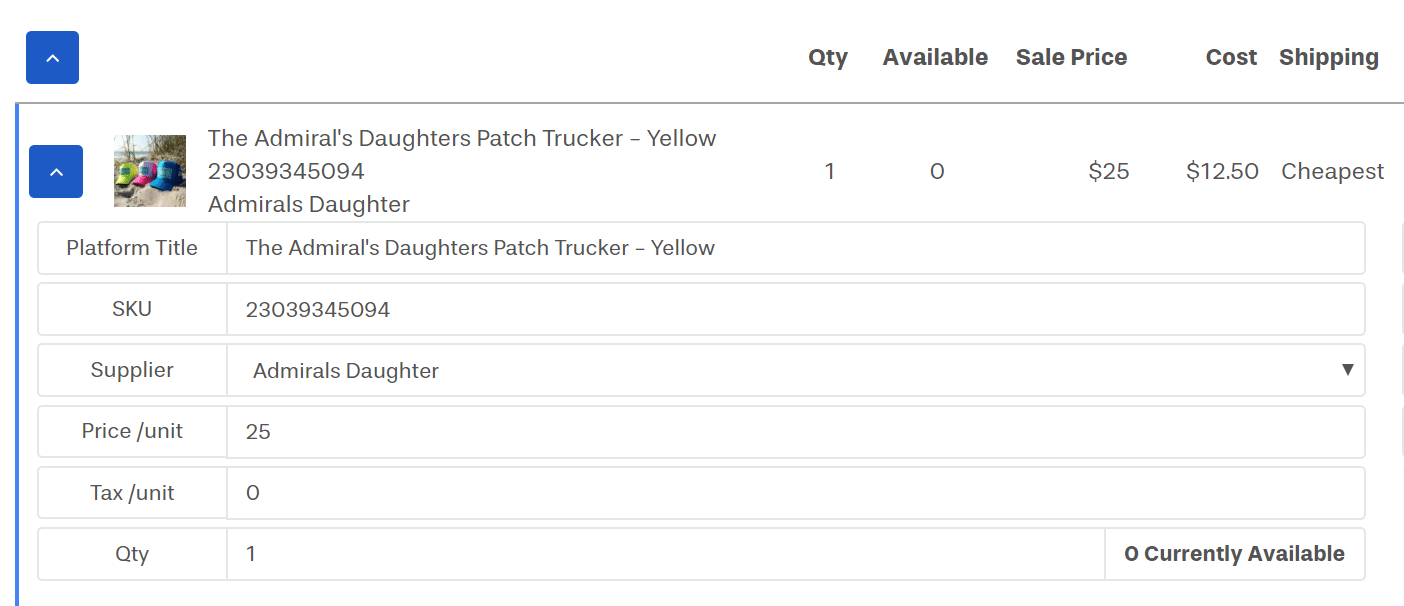Click the 0 Currently Available label
The height and width of the screenshot is (606, 1404).
tap(1234, 554)
